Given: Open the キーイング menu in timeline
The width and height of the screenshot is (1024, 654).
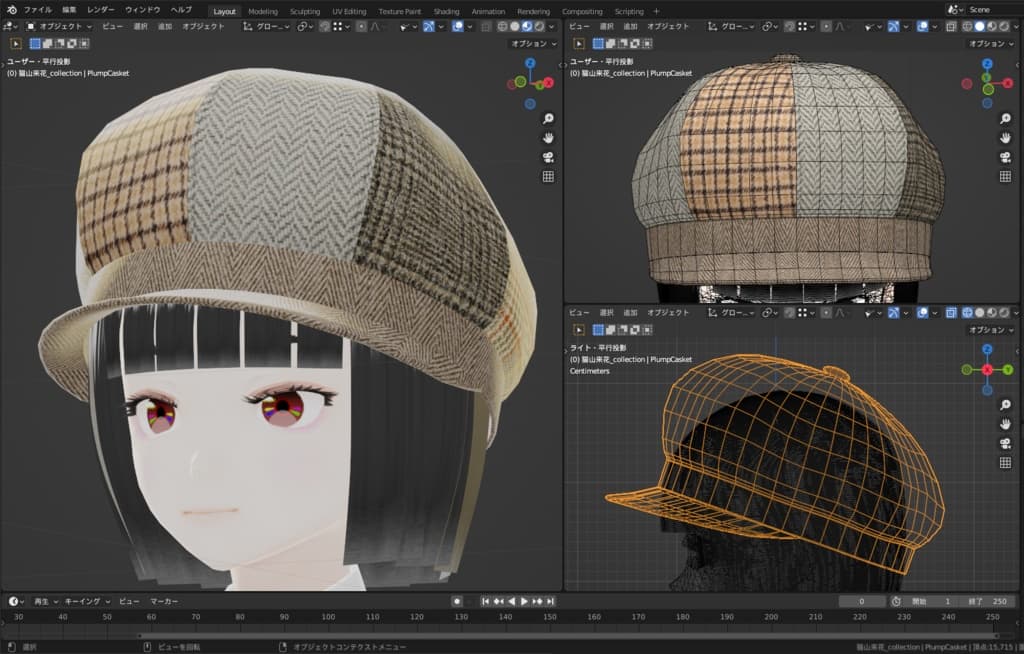Looking at the screenshot, I should pos(85,601).
